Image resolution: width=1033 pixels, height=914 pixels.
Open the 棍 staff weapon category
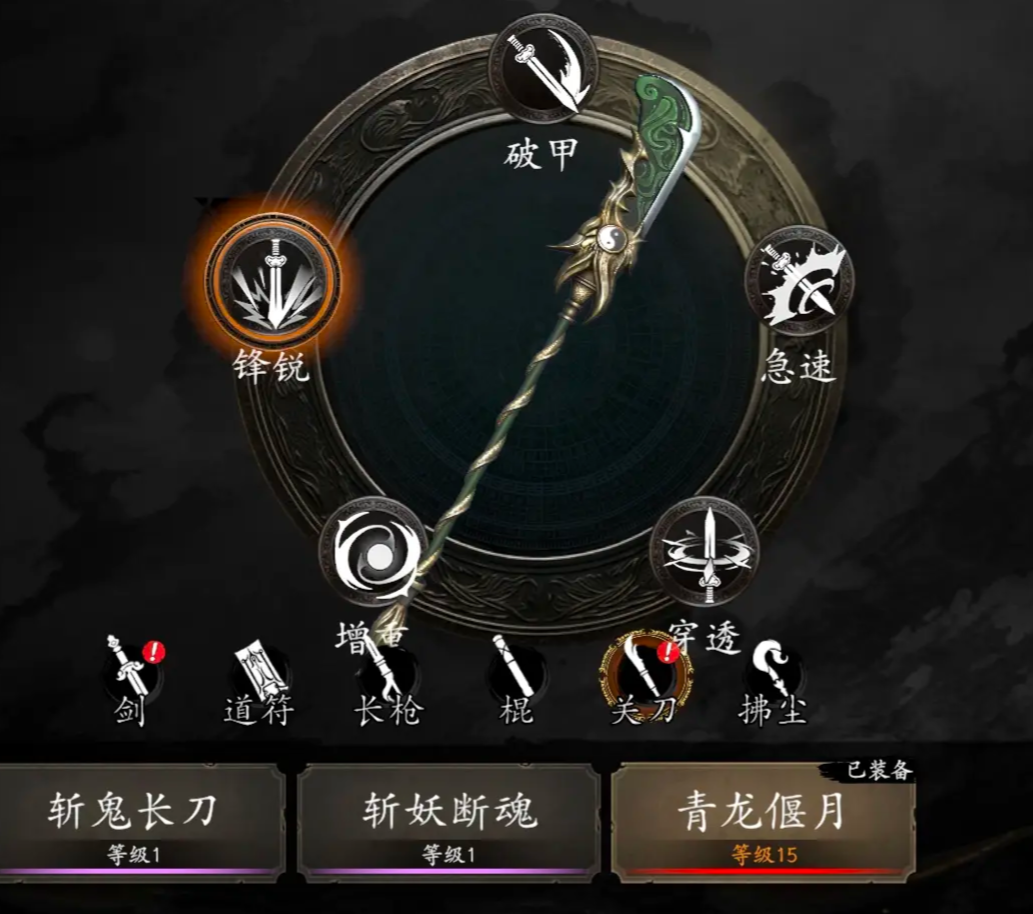[516, 681]
